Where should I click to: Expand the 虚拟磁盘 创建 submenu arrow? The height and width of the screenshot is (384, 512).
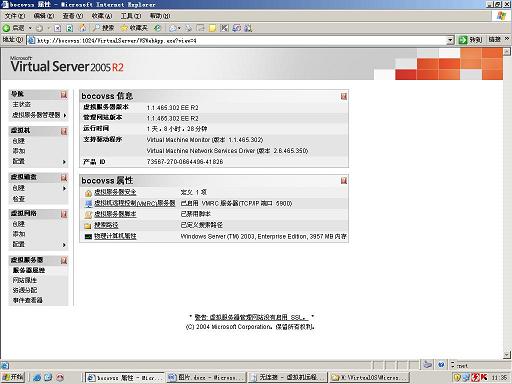click(x=64, y=188)
